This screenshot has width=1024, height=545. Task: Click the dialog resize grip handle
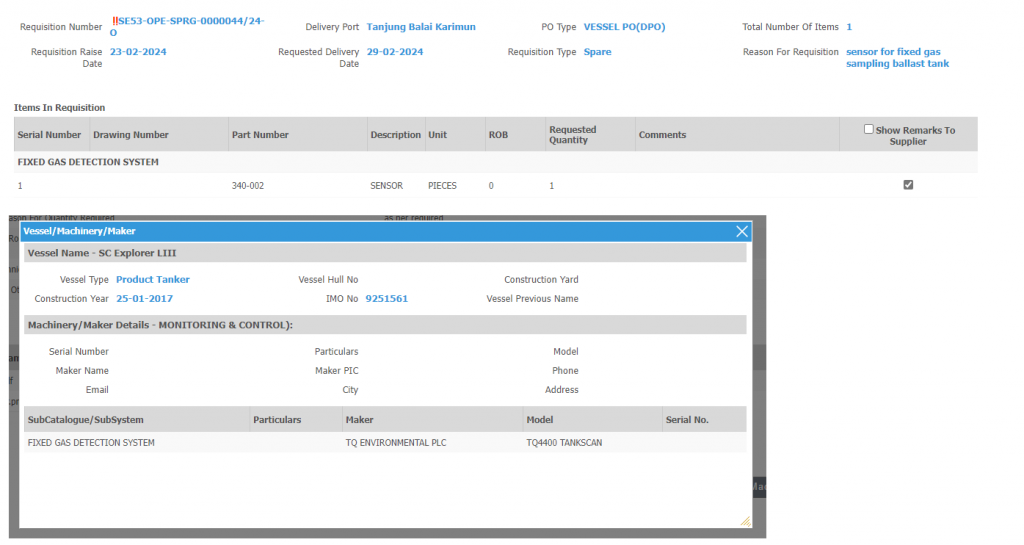(744, 520)
